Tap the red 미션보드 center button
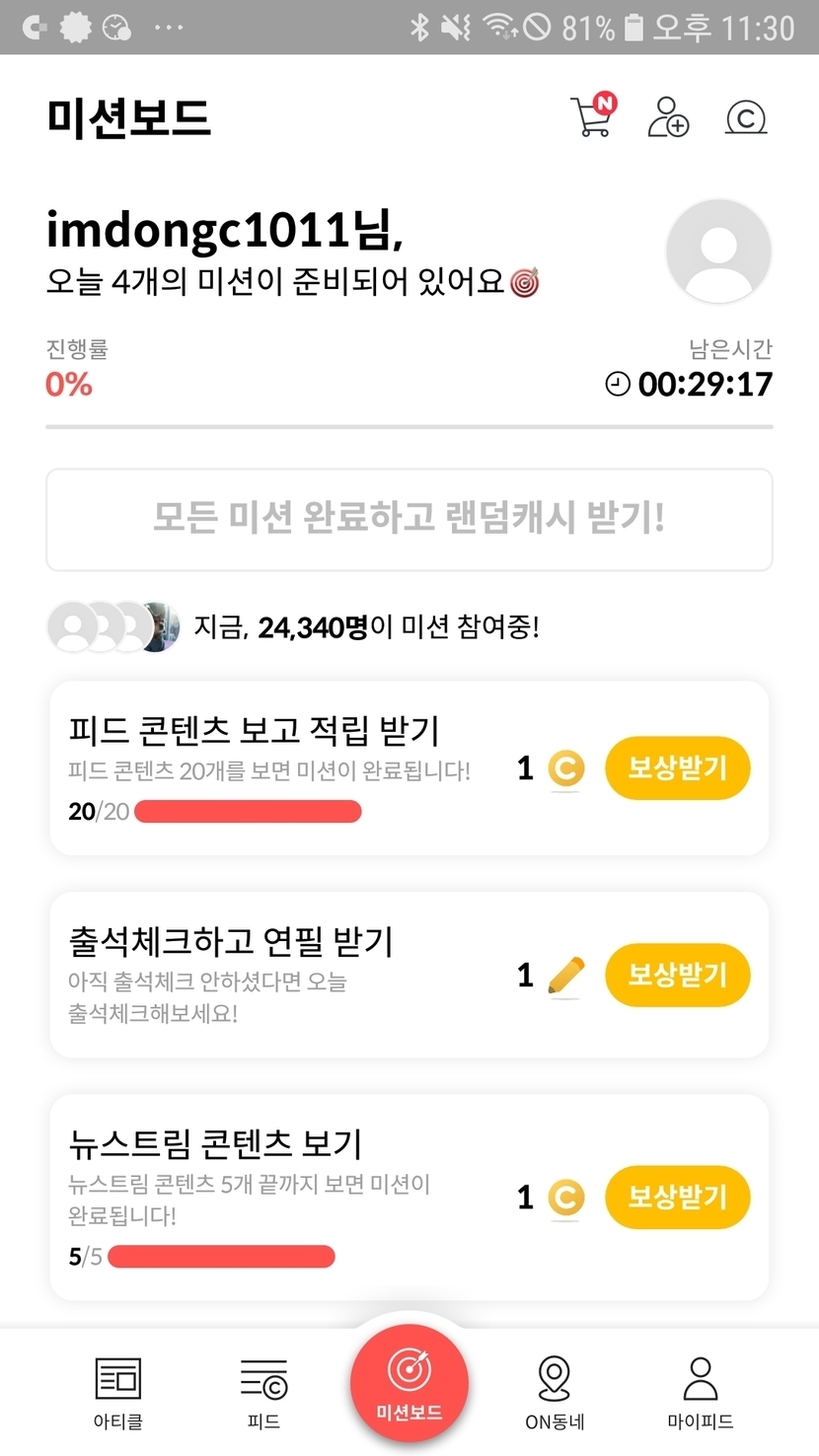This screenshot has height=1456, width=819. tap(409, 1383)
